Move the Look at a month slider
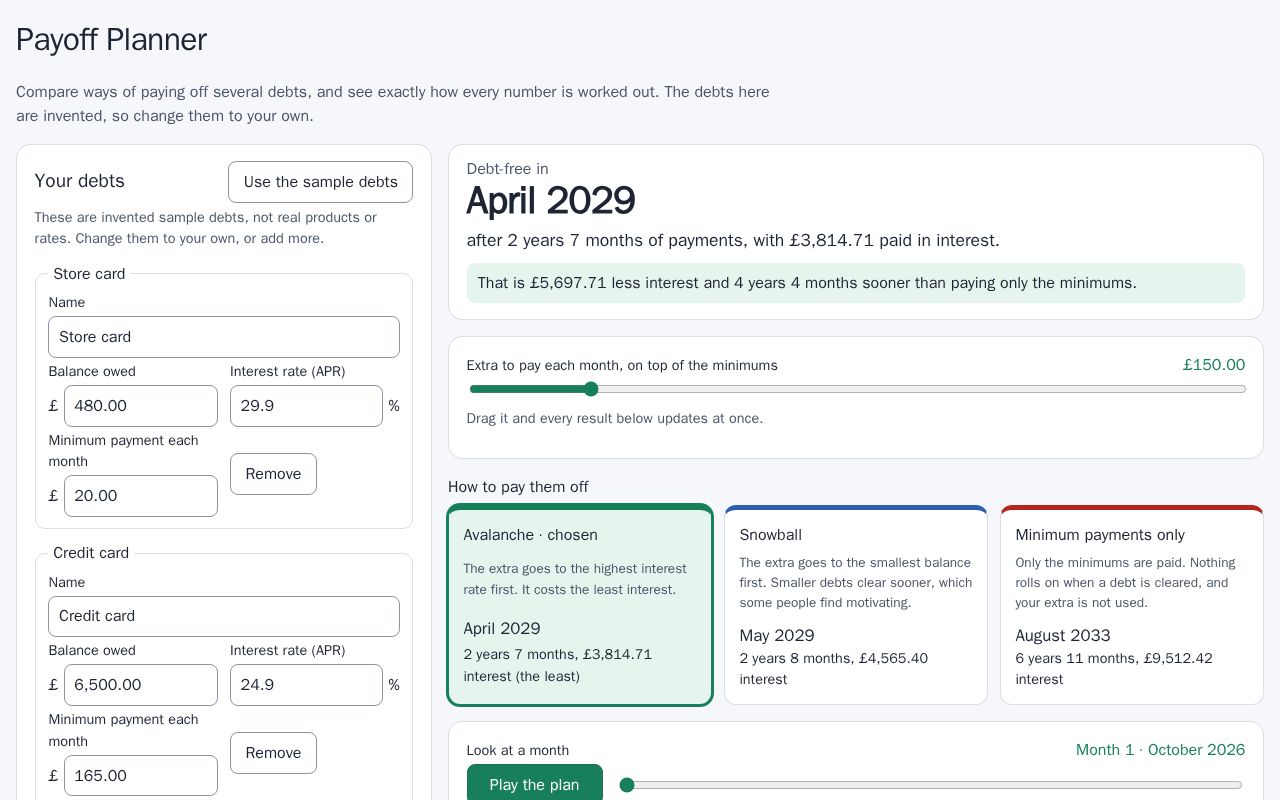 pos(931,785)
